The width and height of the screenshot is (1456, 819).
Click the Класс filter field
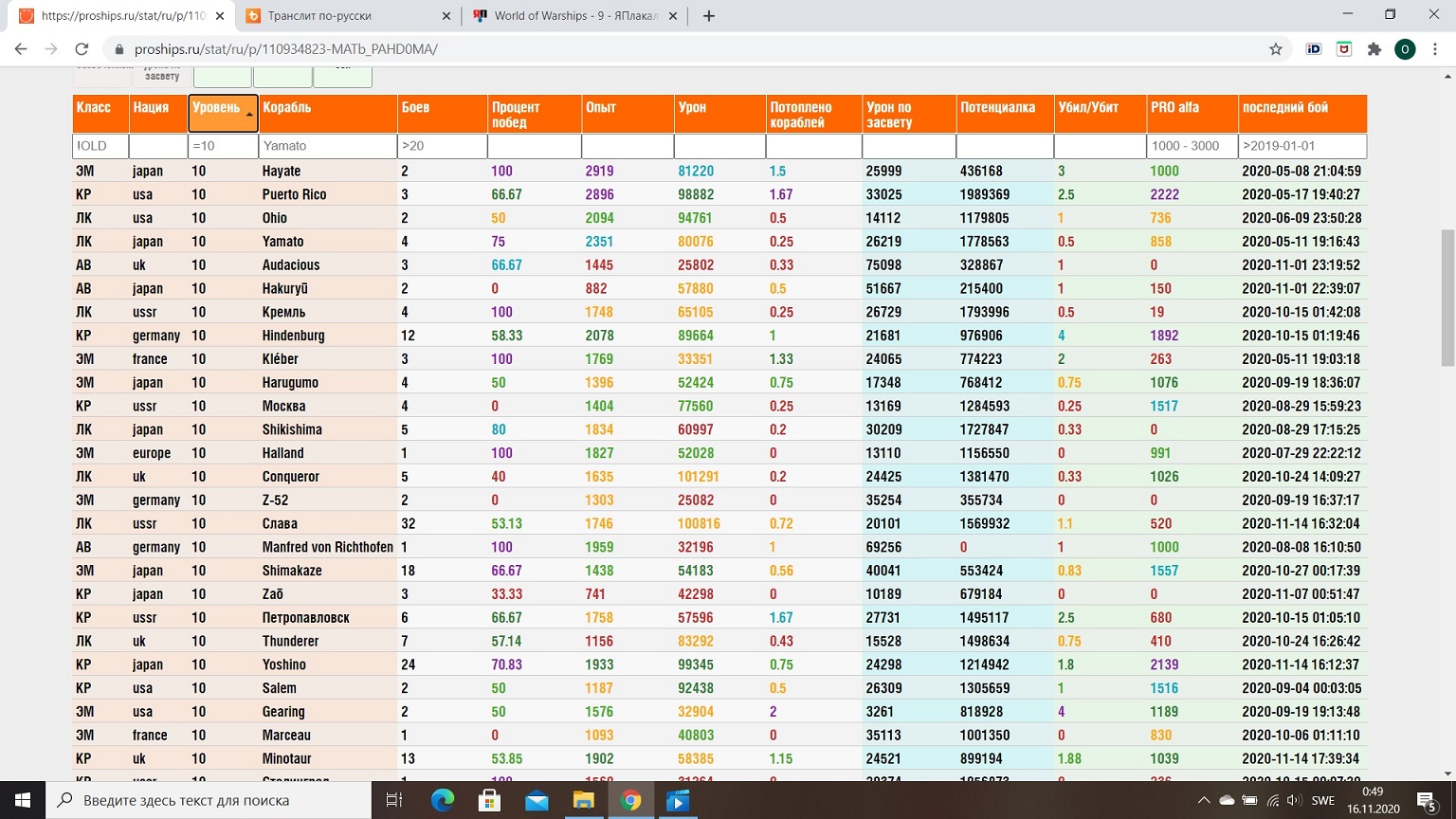pos(100,146)
